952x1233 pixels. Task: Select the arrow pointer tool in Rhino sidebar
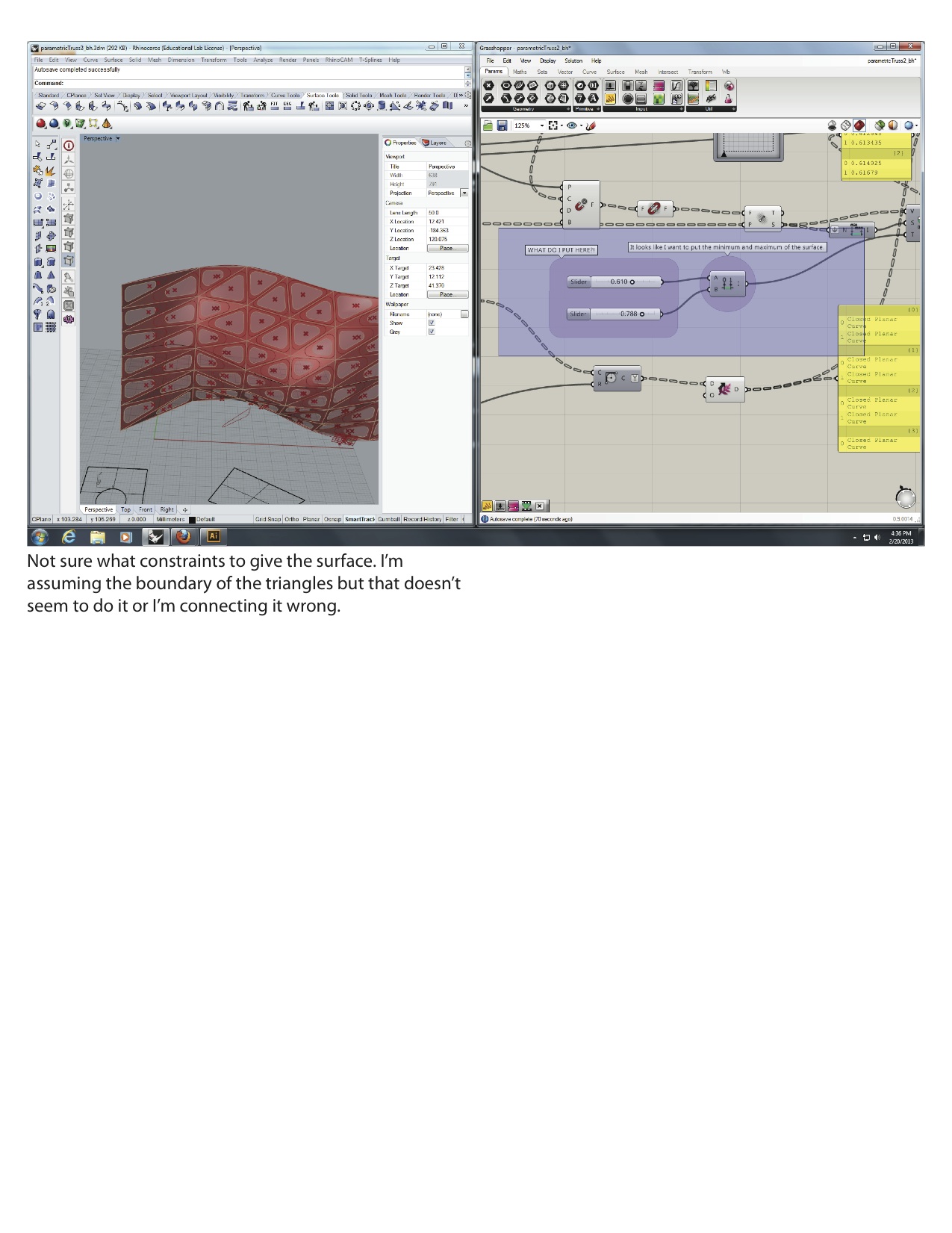[x=38, y=145]
